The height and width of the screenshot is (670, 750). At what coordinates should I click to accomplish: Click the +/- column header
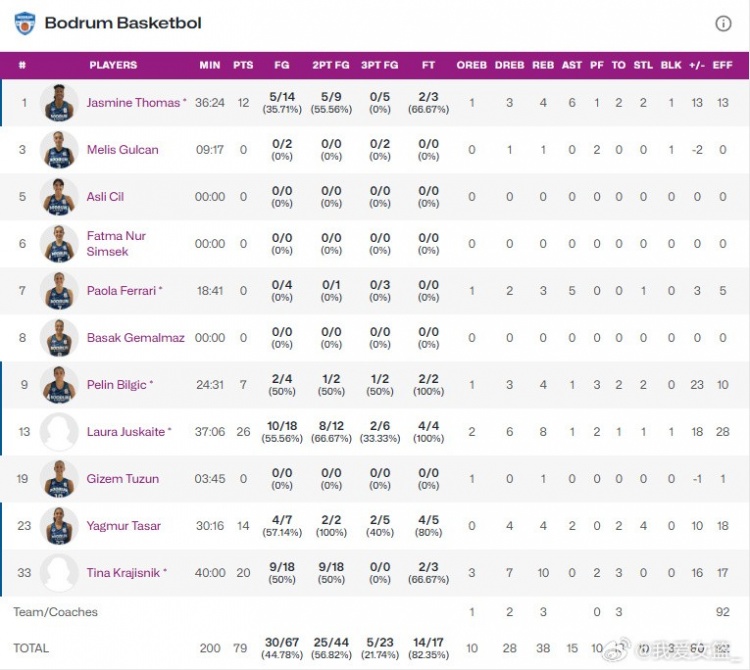pos(697,65)
